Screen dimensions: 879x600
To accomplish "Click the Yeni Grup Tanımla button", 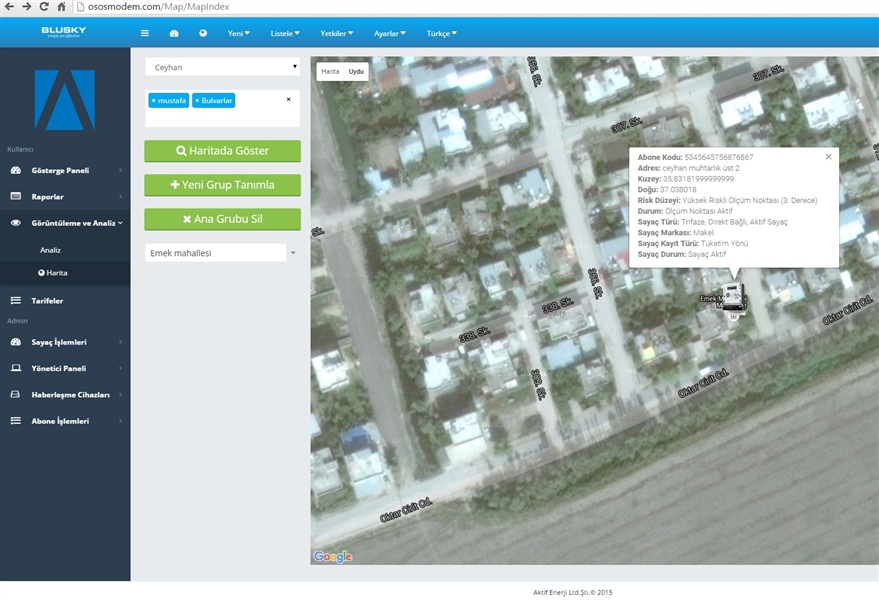I will pyautogui.click(x=223, y=185).
